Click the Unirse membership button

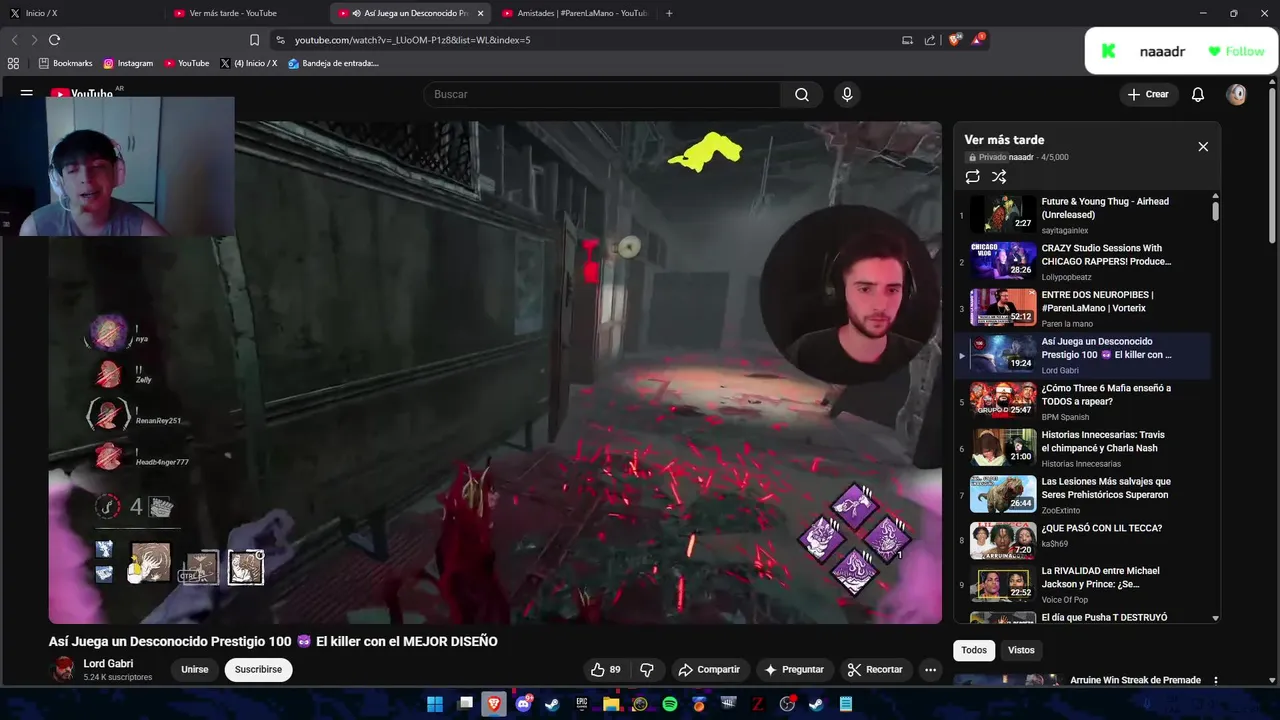pyautogui.click(x=195, y=670)
